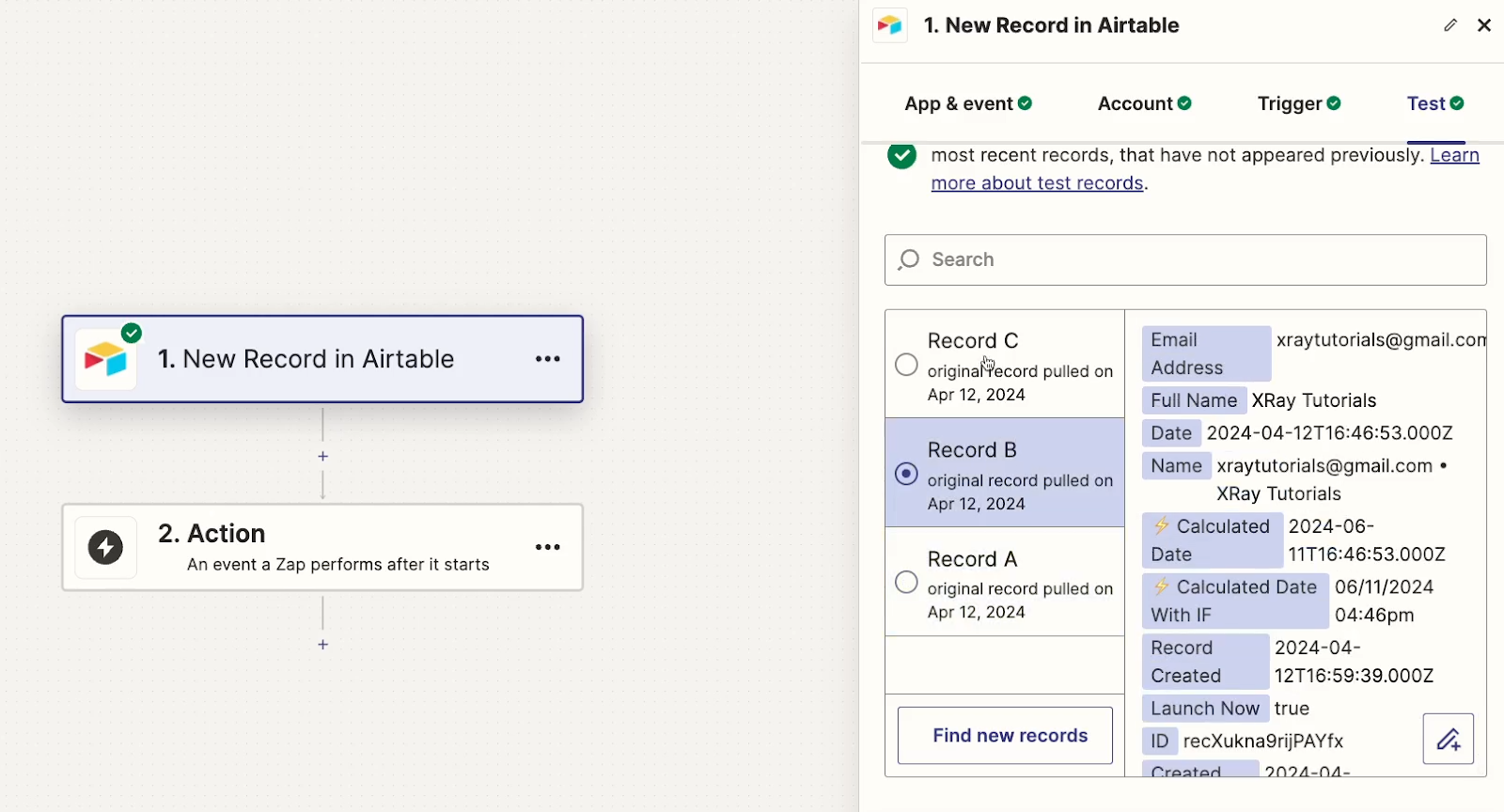Click the Date field label
Viewport: 1504px width, 812px height.
coord(1171,433)
